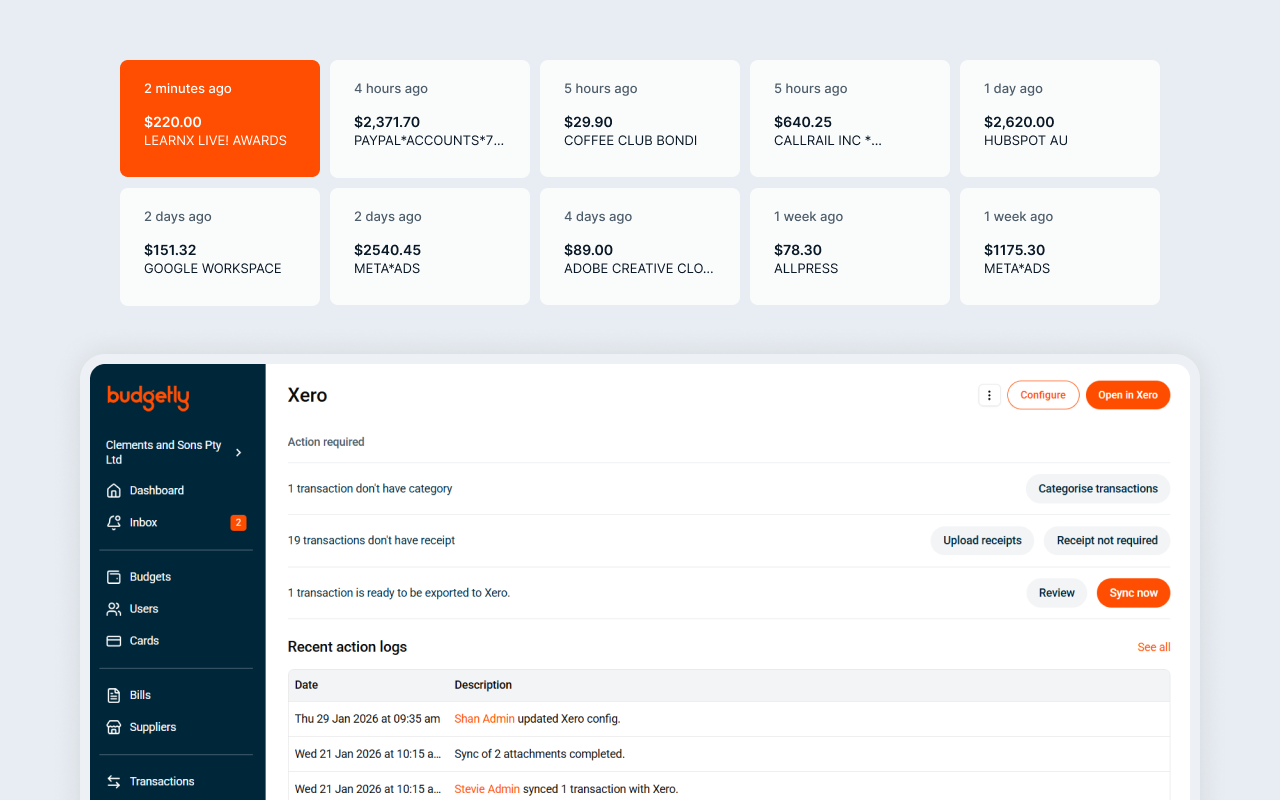Click the Configure button

1043,395
